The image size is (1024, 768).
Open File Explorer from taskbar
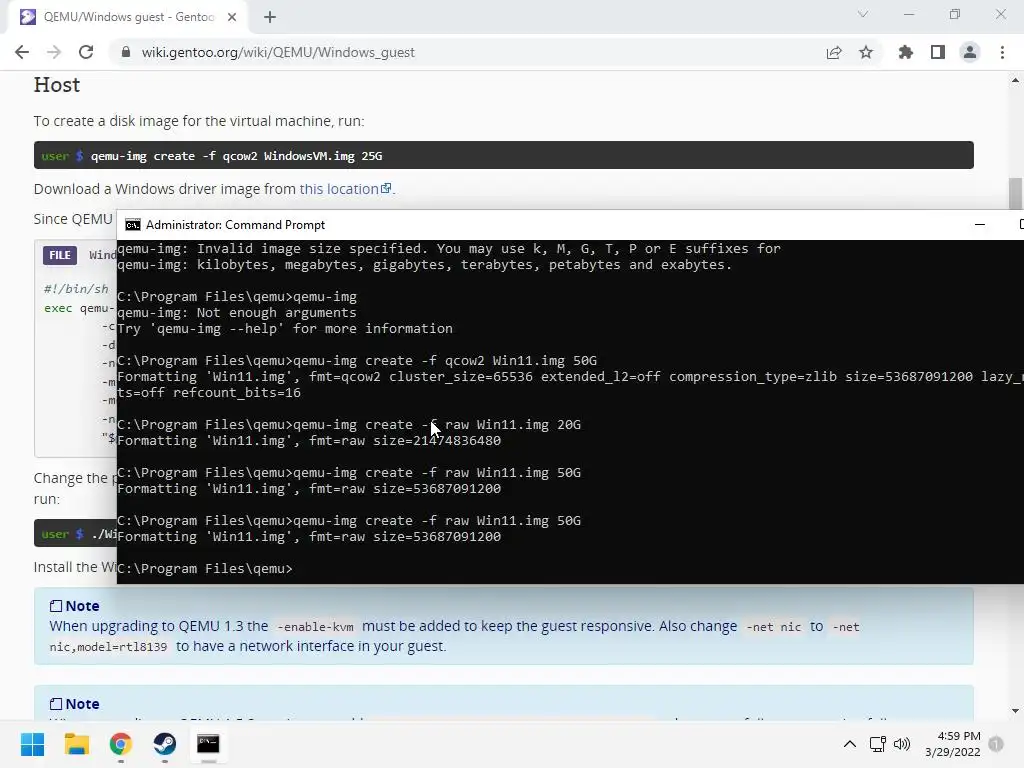pos(76,744)
